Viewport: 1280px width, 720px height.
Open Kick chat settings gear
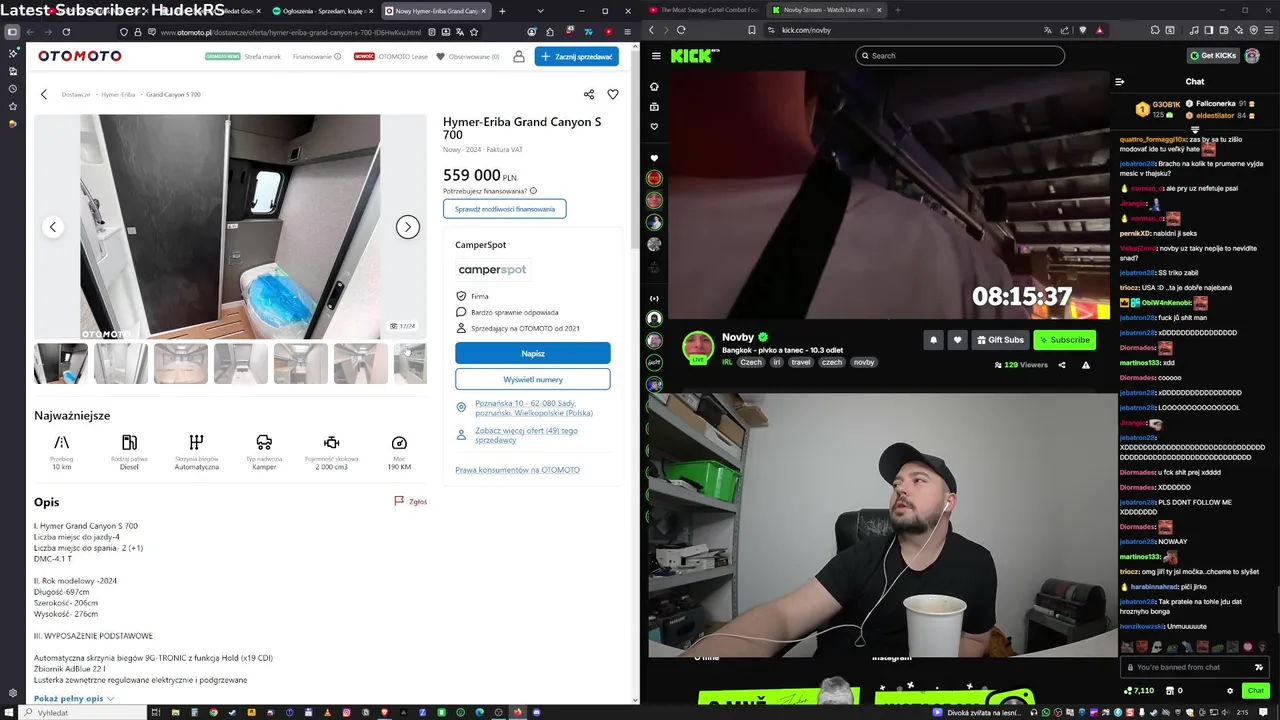1230,691
